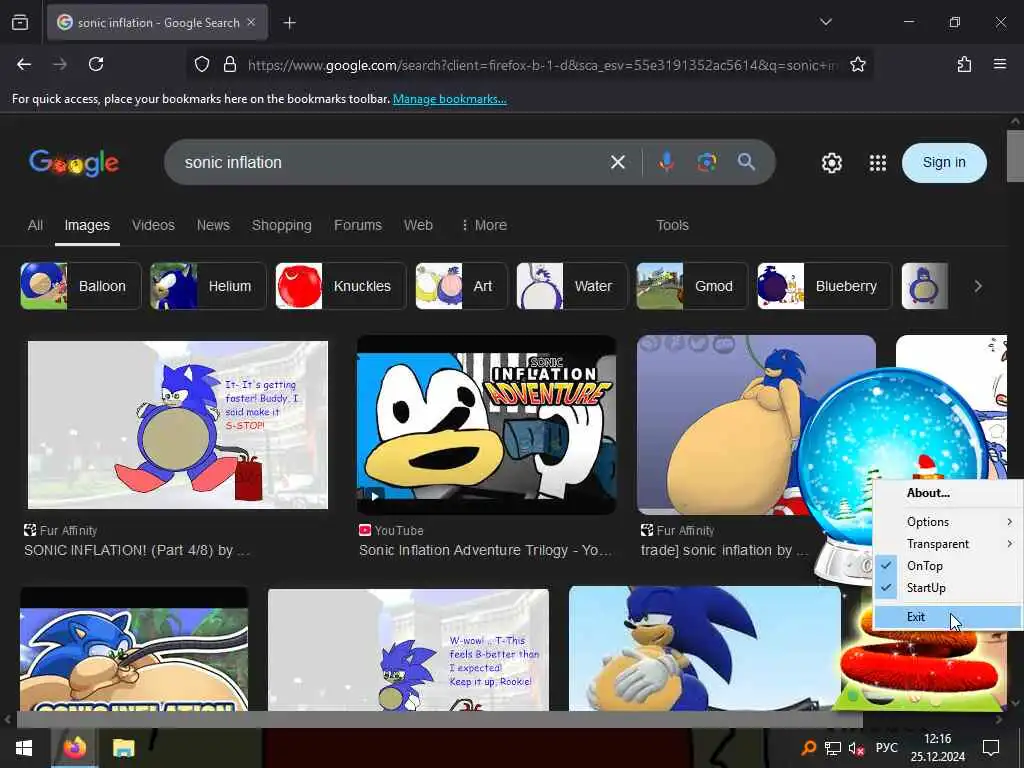Viewport: 1024px width, 768px height.
Task: Switch to News results tab
Action: (x=213, y=225)
